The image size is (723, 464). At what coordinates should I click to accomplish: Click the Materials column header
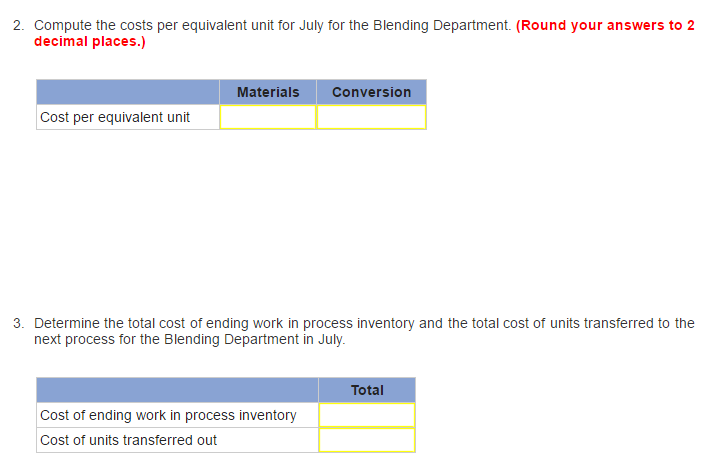[x=267, y=92]
